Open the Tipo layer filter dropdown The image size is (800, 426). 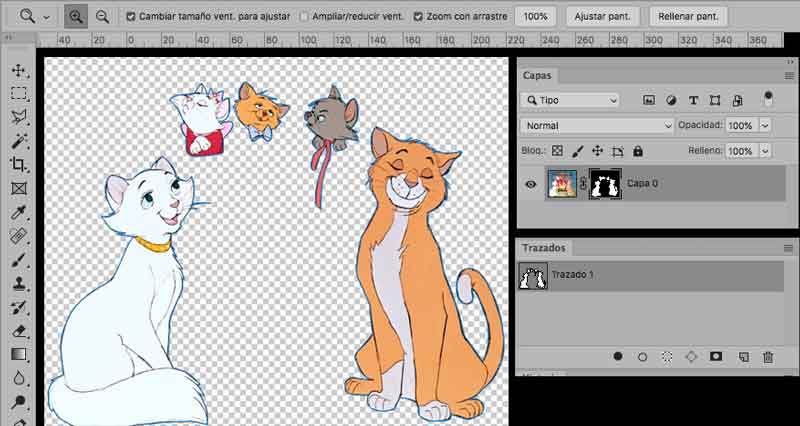pos(569,101)
